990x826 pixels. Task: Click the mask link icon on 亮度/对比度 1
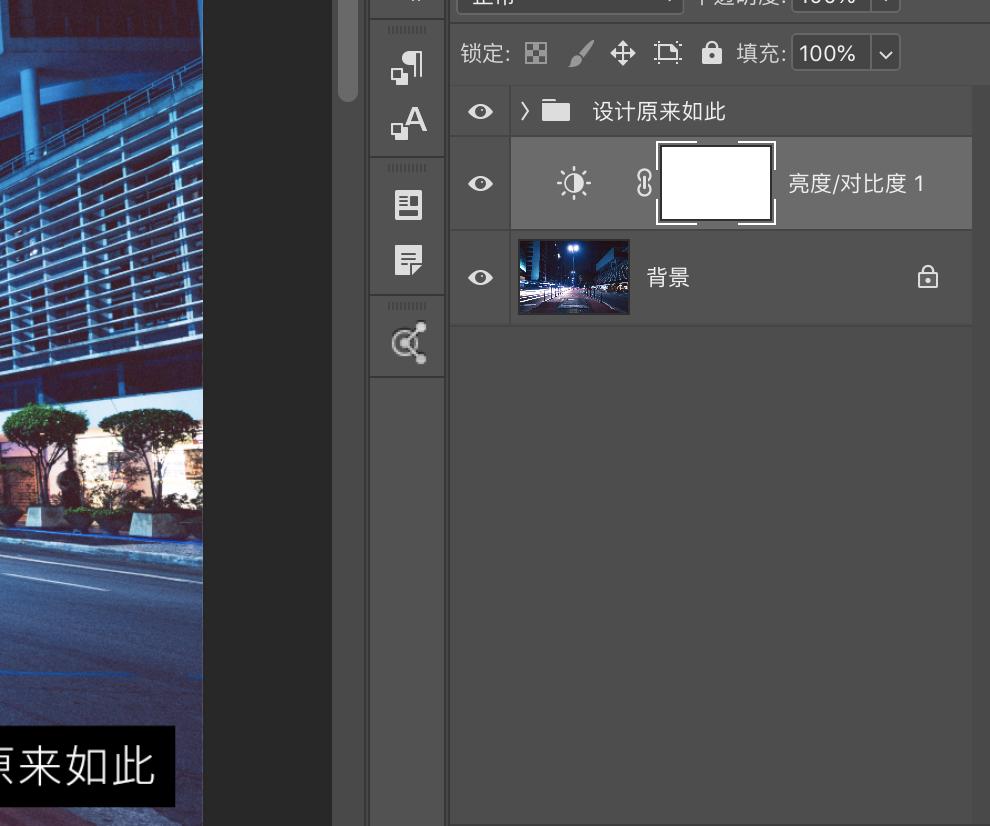[643, 183]
